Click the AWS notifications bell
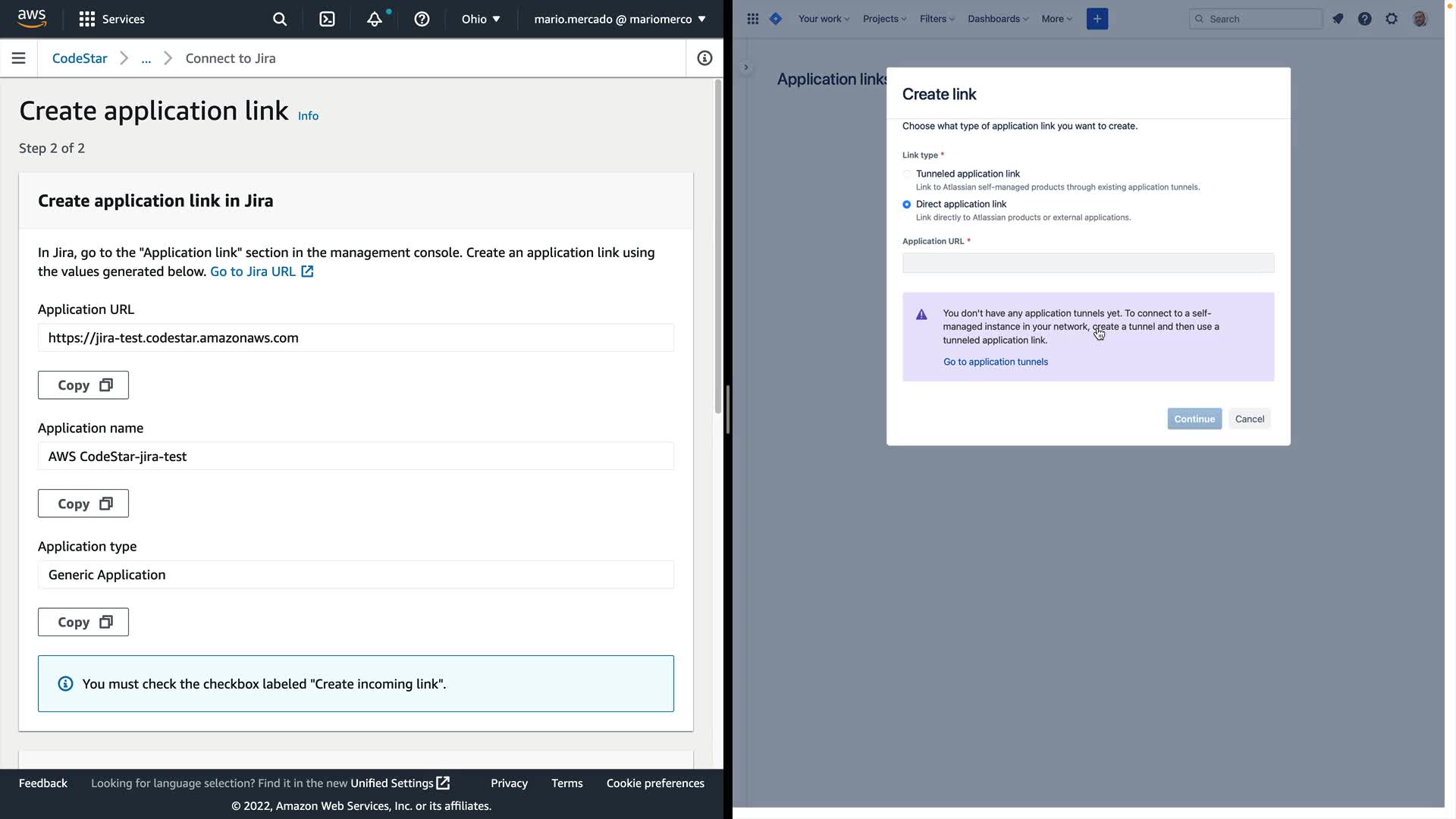The width and height of the screenshot is (1456, 819). [375, 19]
